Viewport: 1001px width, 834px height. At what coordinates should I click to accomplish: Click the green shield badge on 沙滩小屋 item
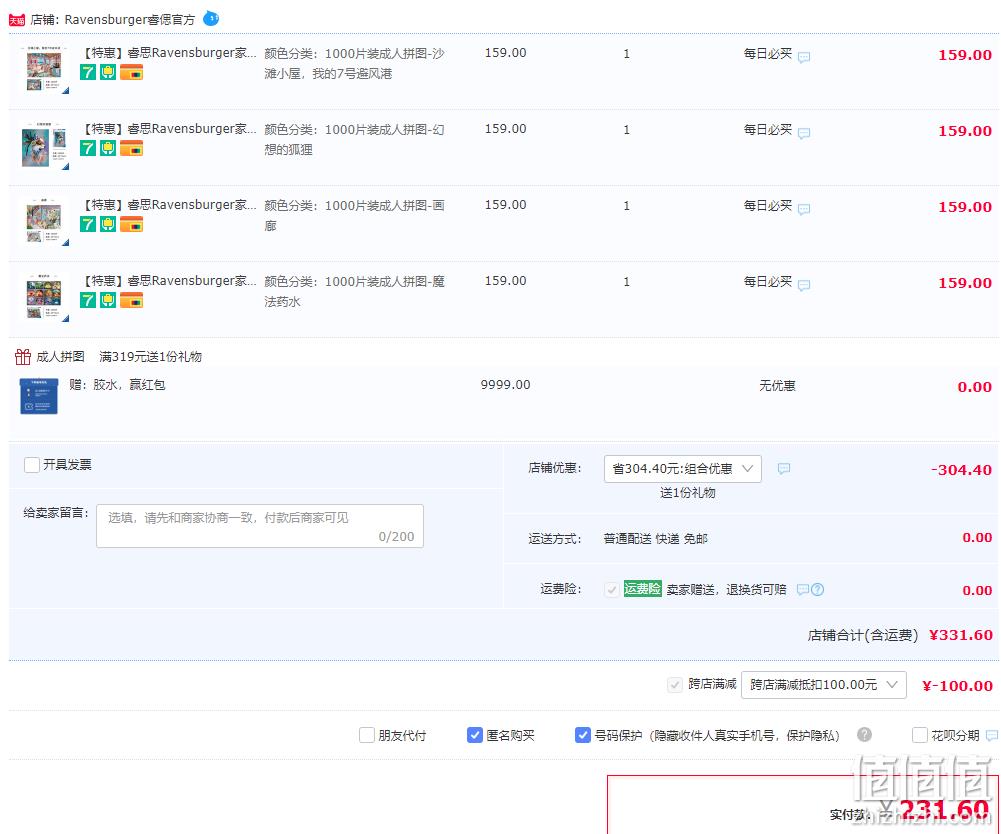[108, 73]
